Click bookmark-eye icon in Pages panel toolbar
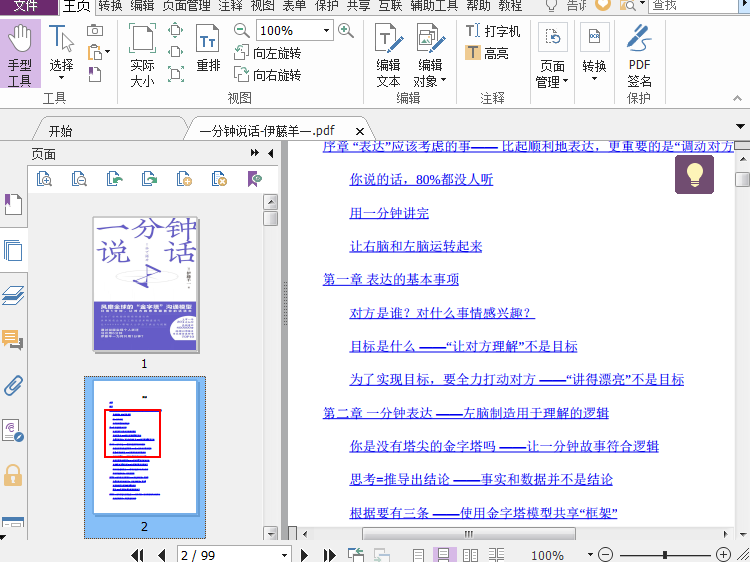750x562 pixels. pyautogui.click(x=254, y=179)
